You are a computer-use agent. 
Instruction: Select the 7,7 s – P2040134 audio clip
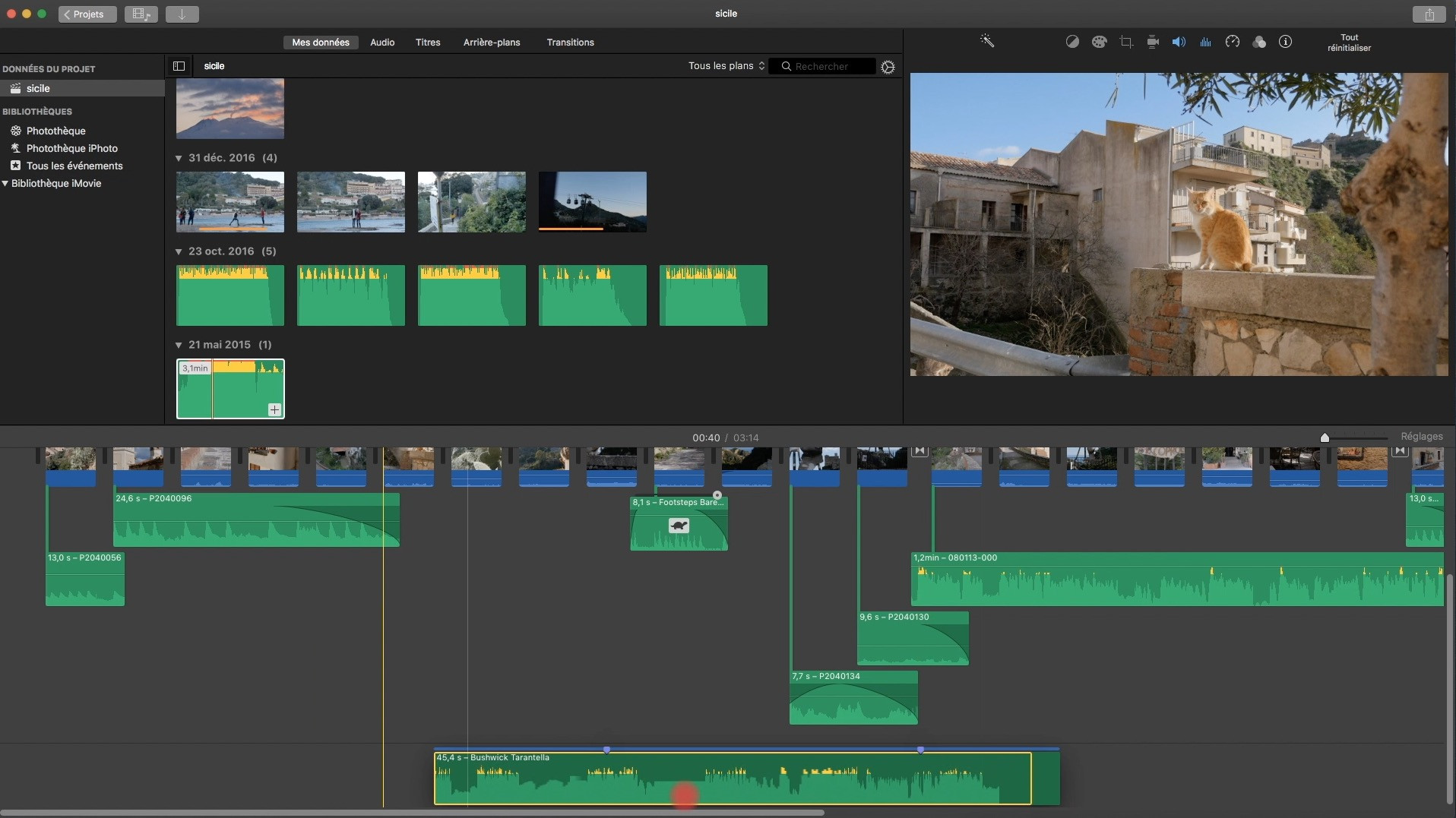853,697
